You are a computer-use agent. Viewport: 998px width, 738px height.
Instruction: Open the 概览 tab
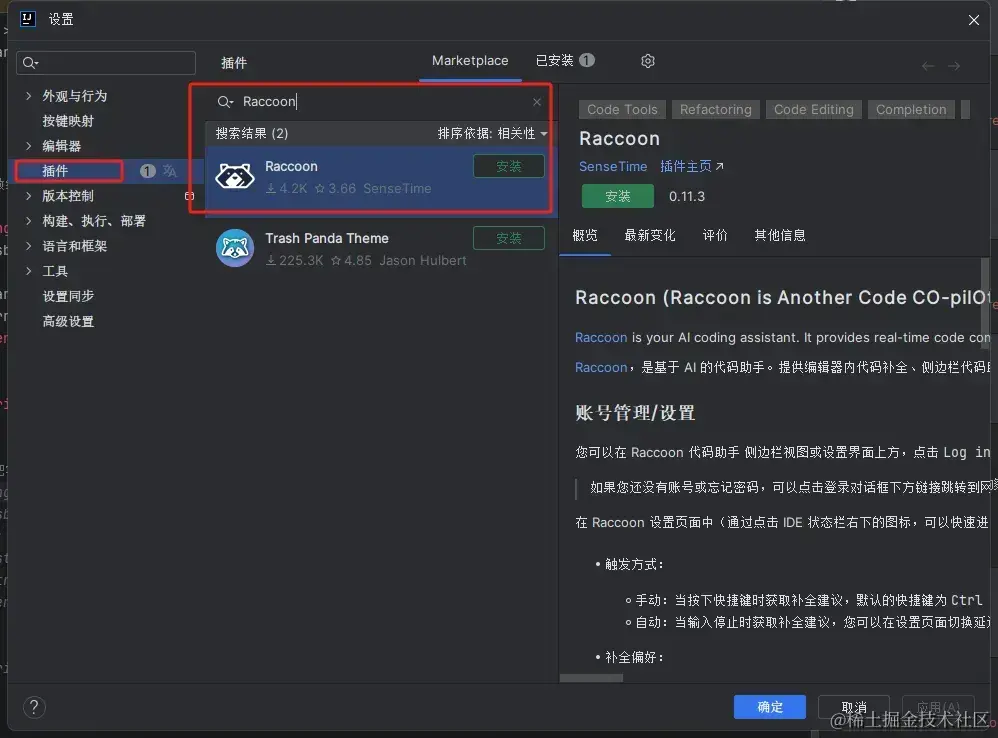585,235
